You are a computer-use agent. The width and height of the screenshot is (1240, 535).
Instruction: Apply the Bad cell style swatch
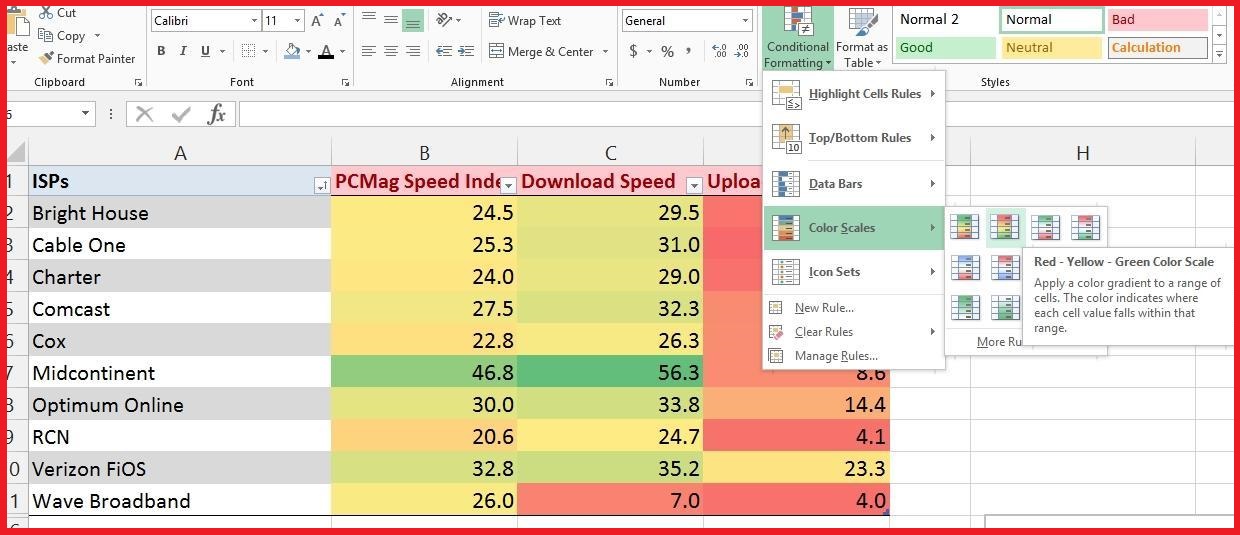point(1157,20)
